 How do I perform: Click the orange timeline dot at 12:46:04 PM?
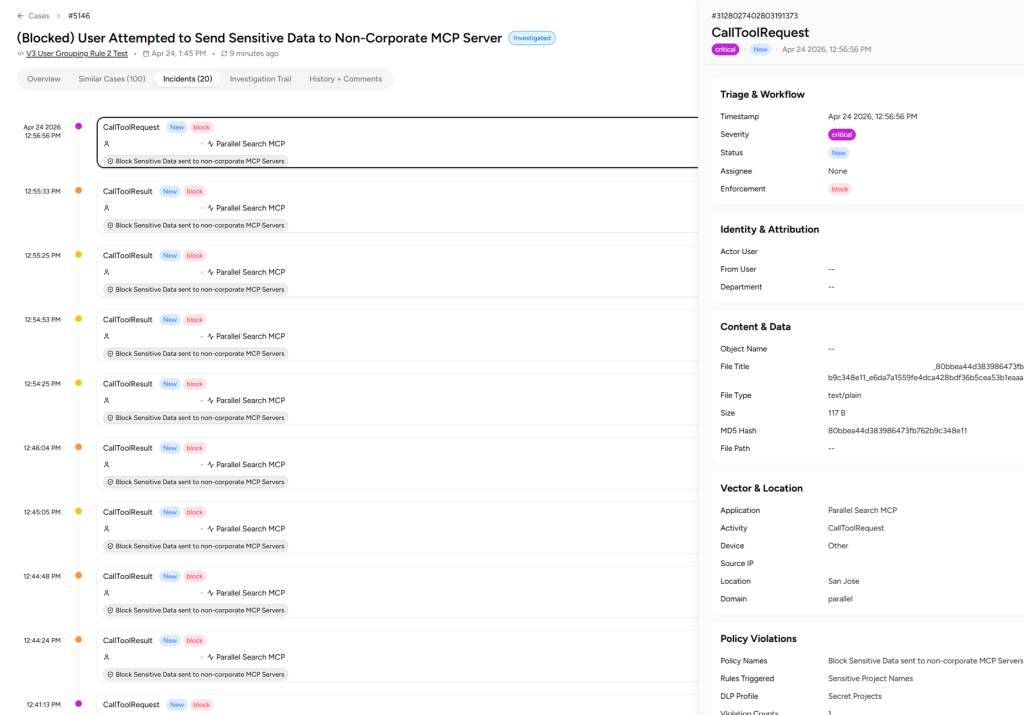78,447
